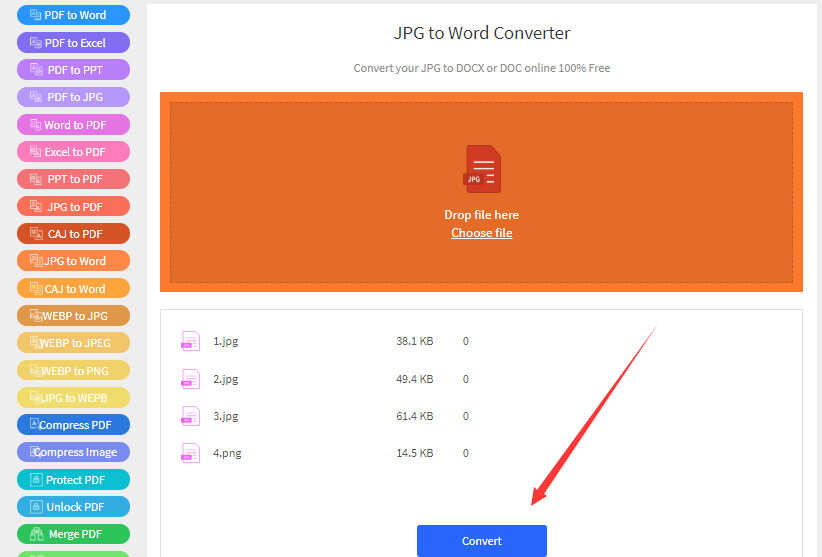
Task: Click the file icon beside 4.png
Action: (190, 453)
